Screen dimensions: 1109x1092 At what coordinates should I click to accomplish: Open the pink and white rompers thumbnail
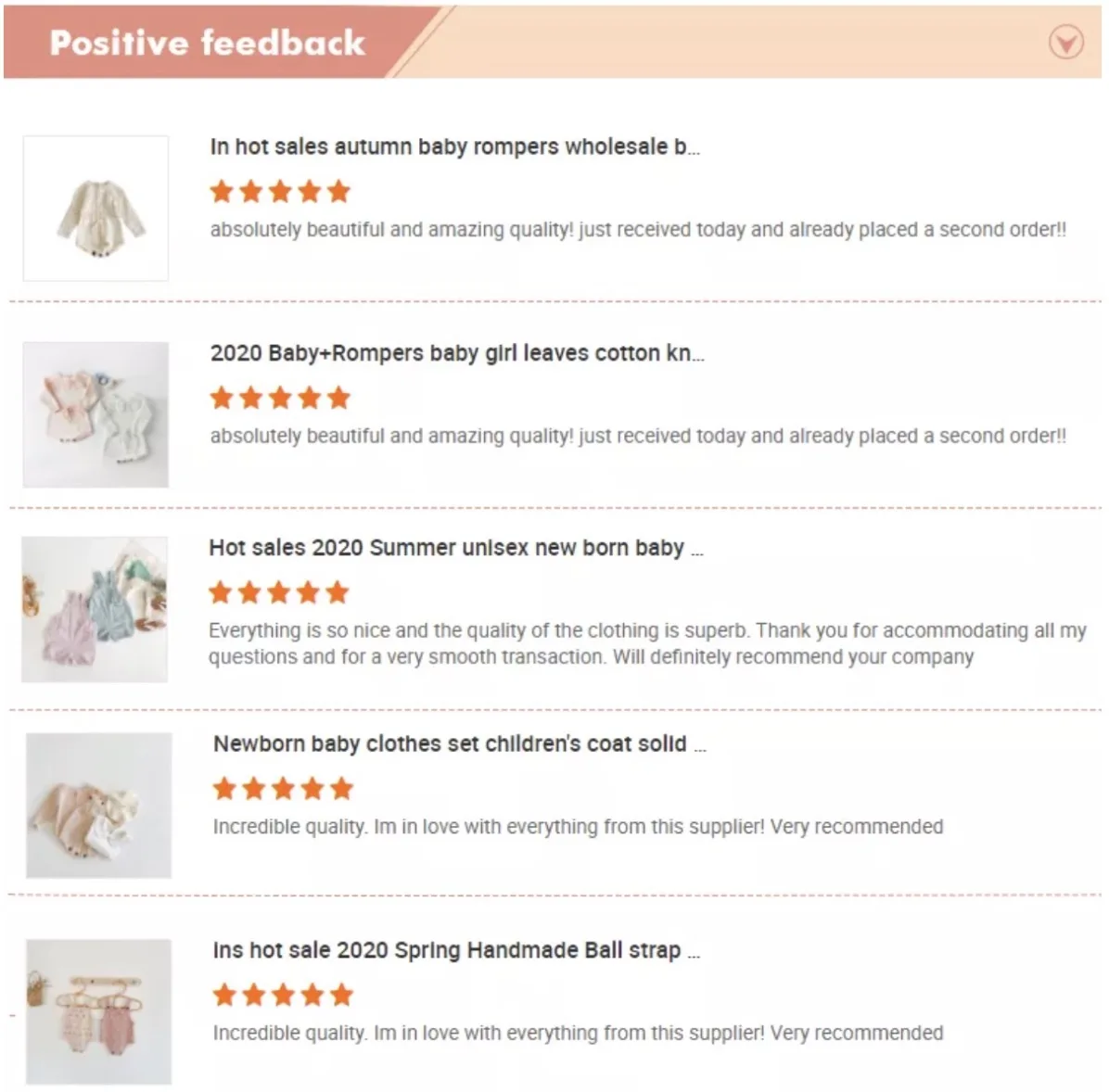click(x=96, y=414)
